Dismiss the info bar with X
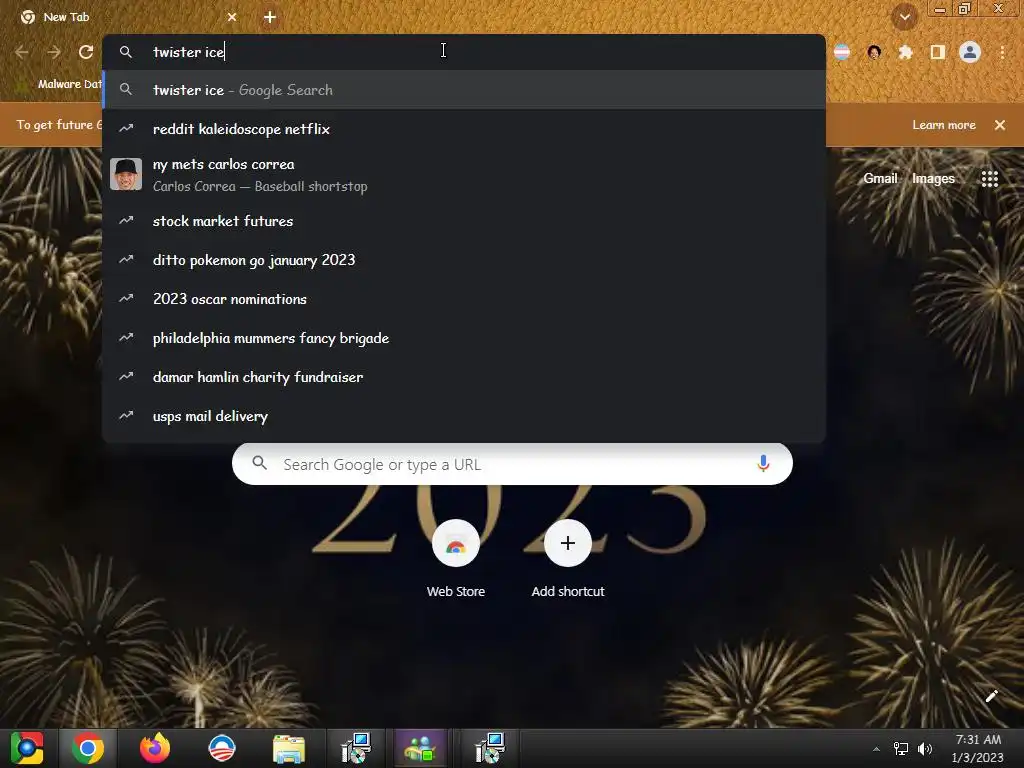The width and height of the screenshot is (1024, 768). [1000, 125]
